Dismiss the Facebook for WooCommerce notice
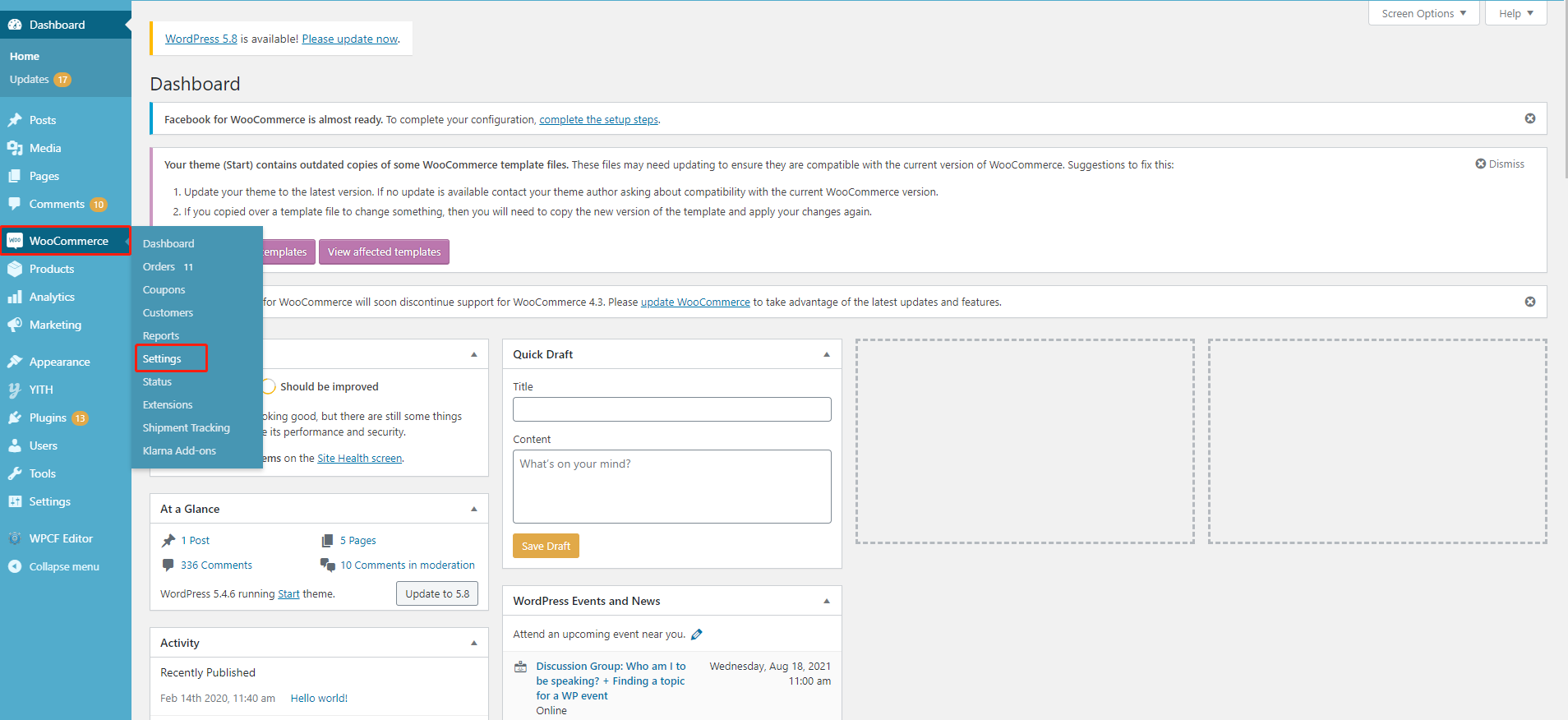 point(1529,118)
